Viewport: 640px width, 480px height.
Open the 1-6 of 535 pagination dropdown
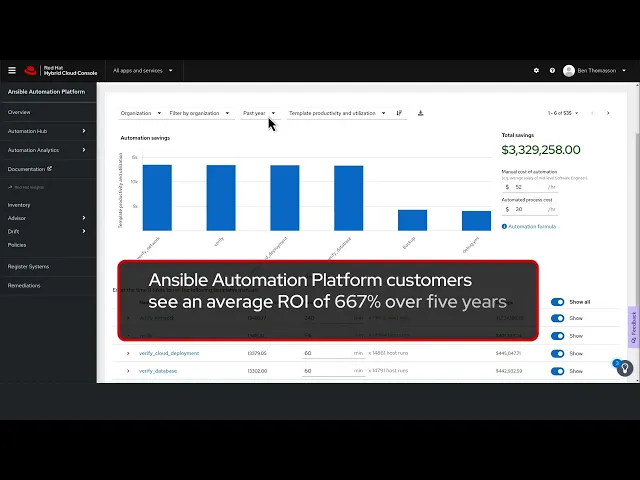pos(563,113)
